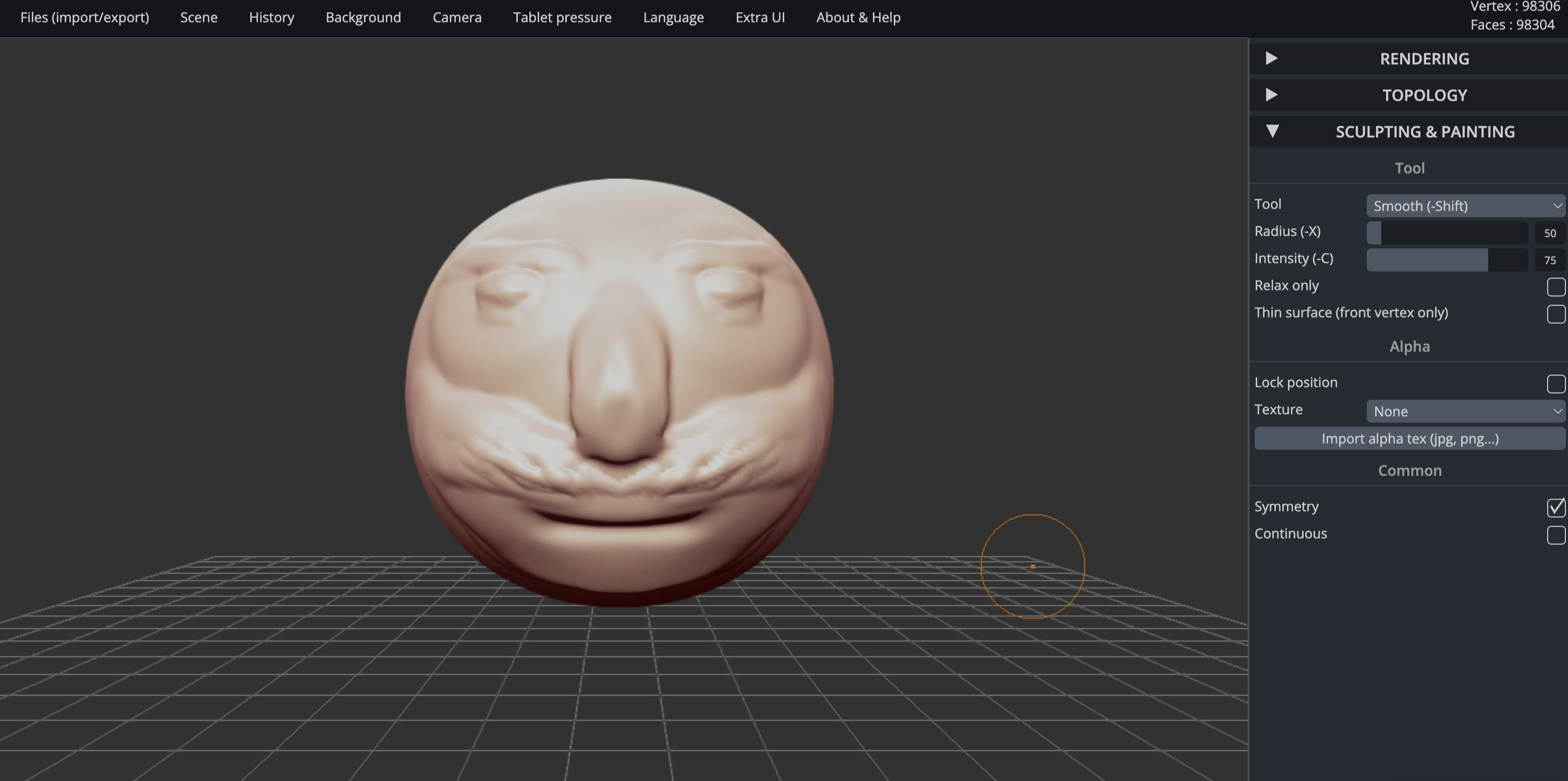Open the Tablet pressure menu
Image resolution: width=1568 pixels, height=781 pixels.
pos(562,17)
